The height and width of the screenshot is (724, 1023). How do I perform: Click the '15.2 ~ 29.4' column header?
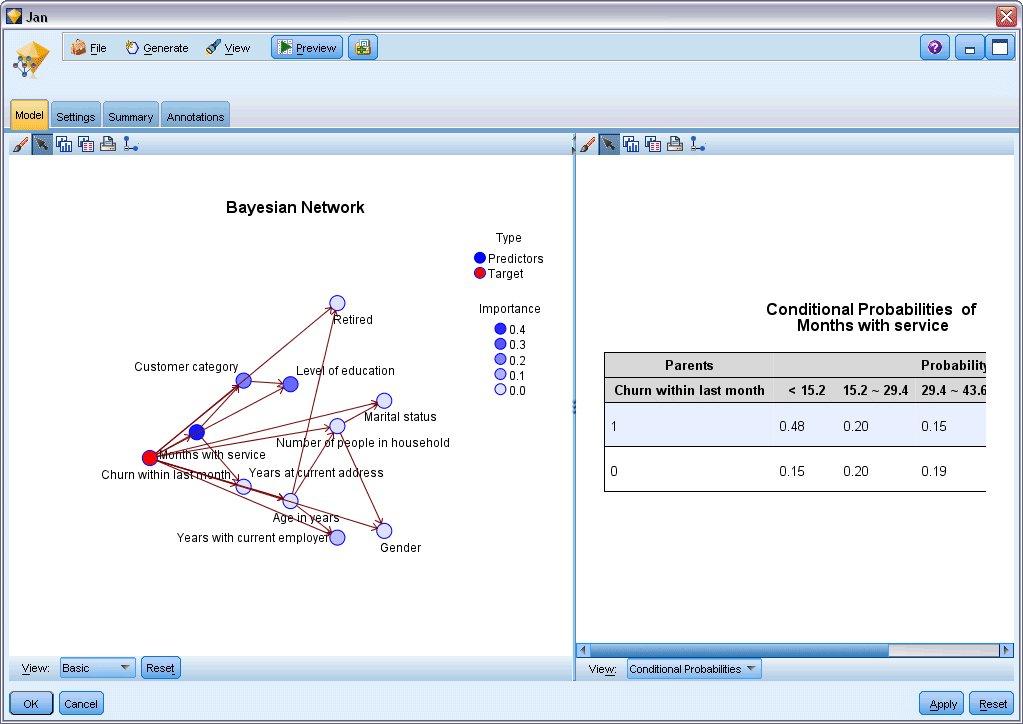pos(875,390)
